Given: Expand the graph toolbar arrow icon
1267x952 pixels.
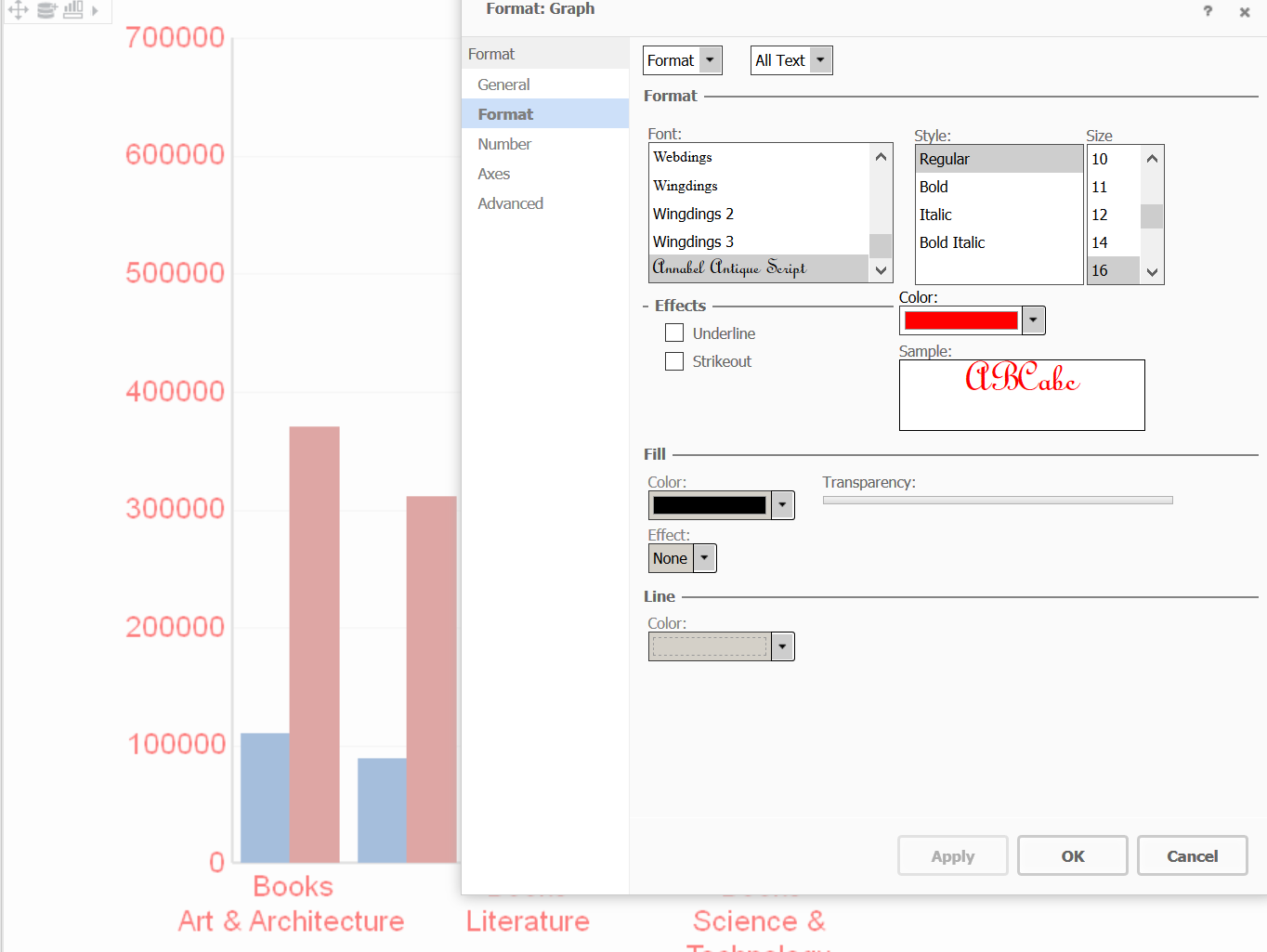Looking at the screenshot, I should click(95, 11).
